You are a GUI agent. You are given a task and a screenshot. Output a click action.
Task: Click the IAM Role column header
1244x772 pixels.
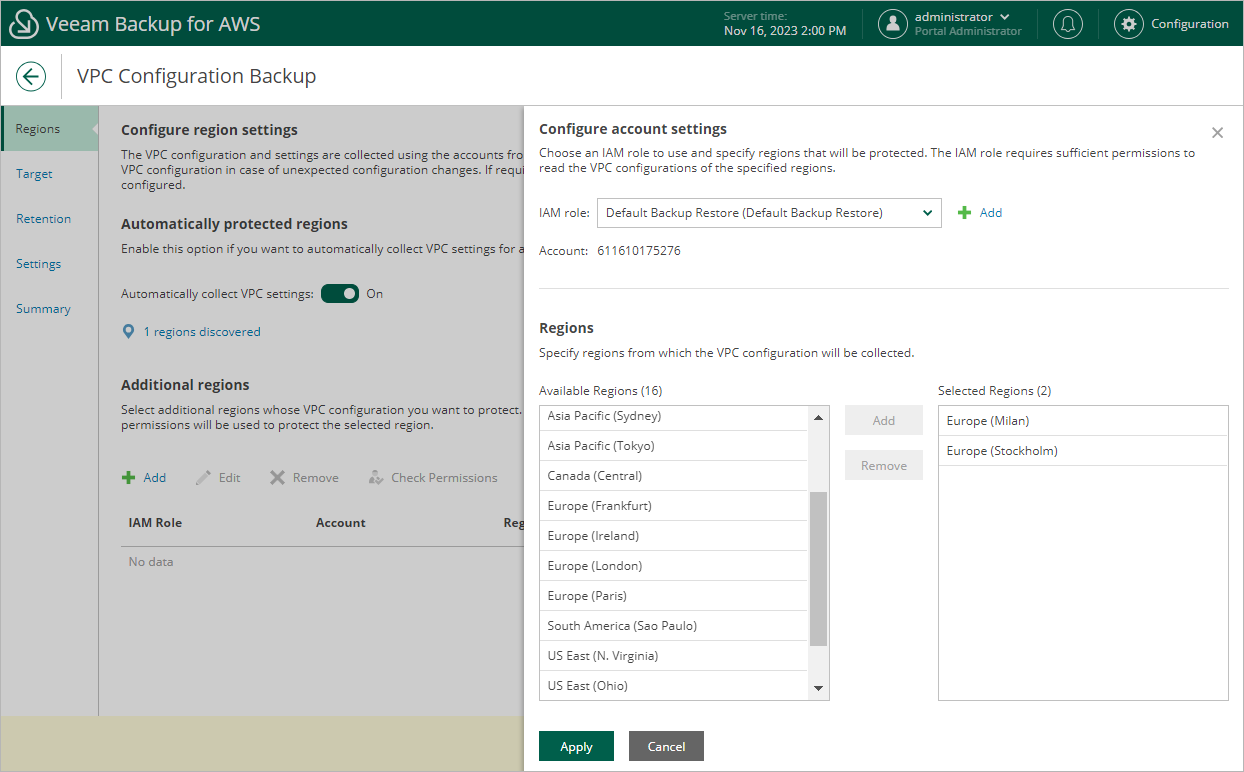(155, 523)
